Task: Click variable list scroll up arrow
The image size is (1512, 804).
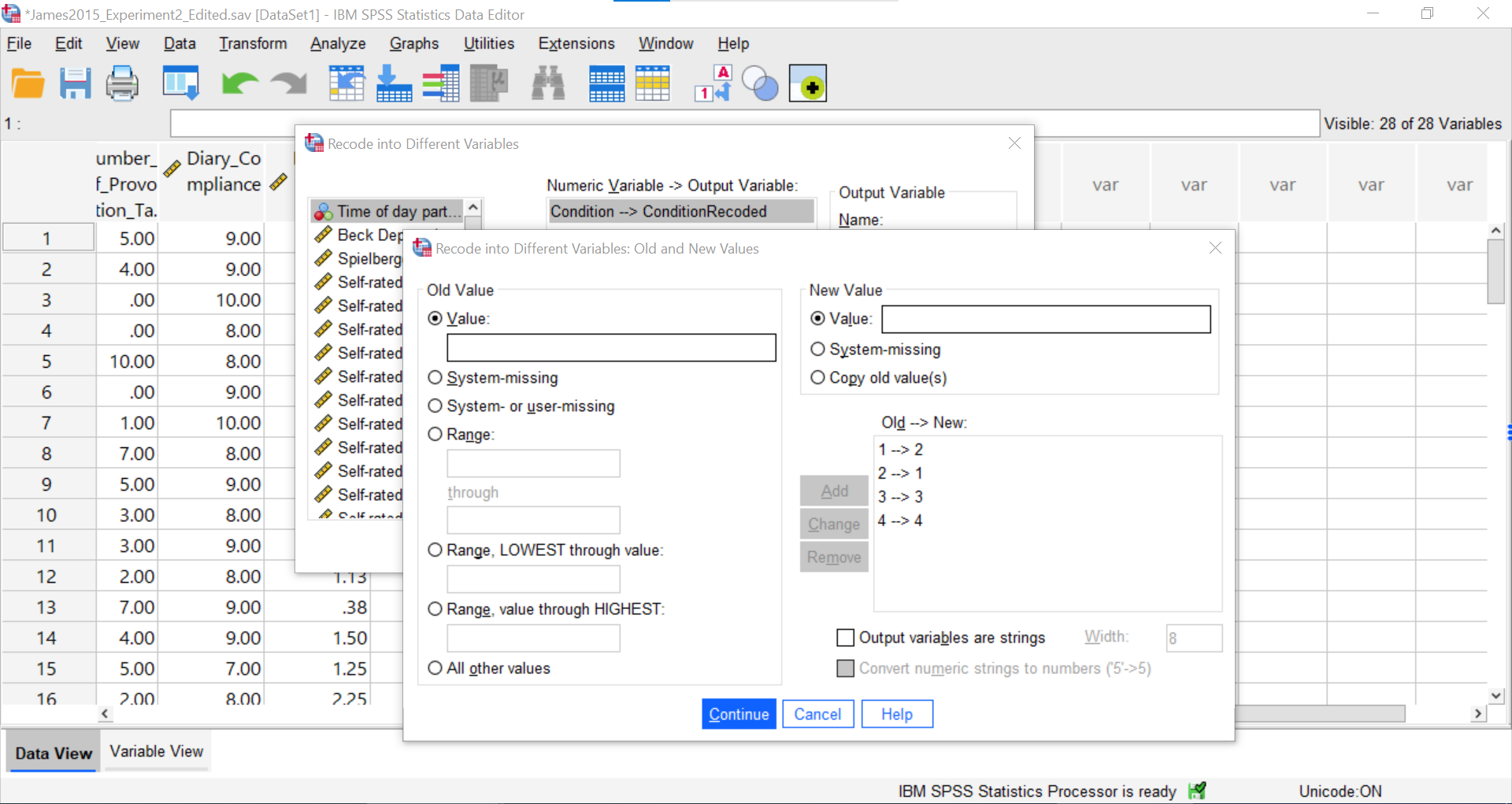Action: (x=473, y=208)
